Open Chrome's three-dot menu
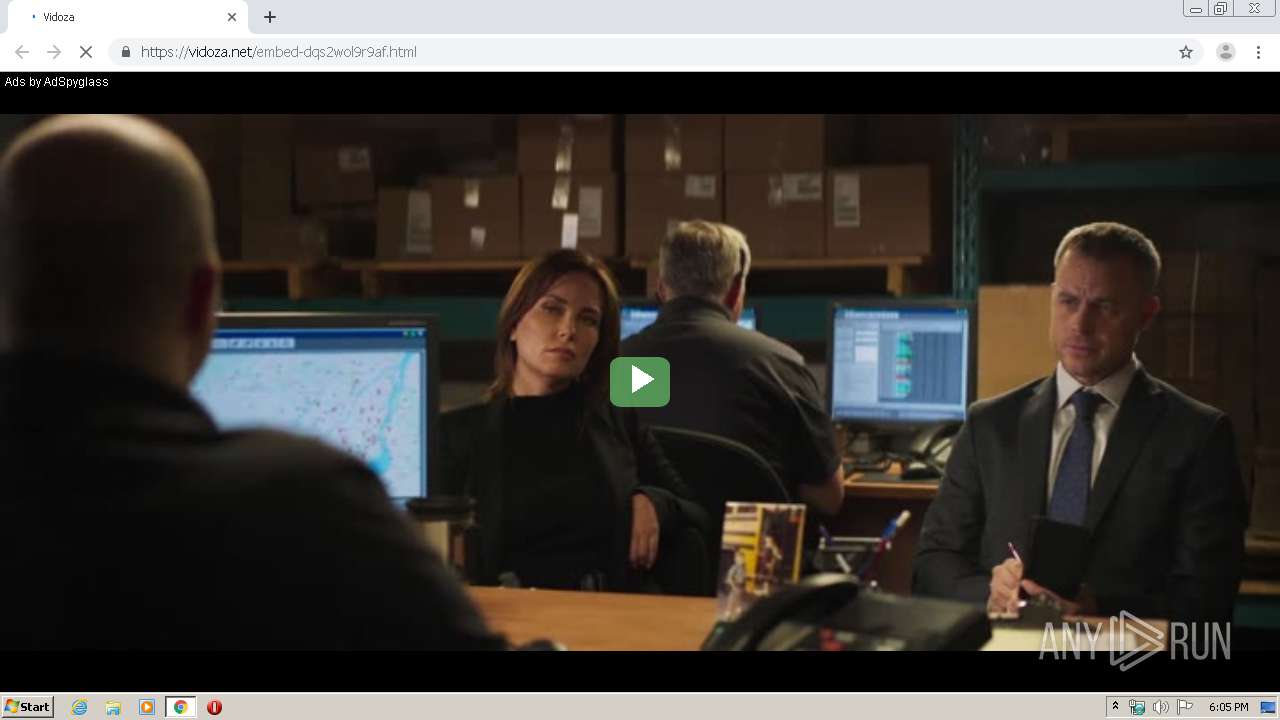 coord(1258,52)
